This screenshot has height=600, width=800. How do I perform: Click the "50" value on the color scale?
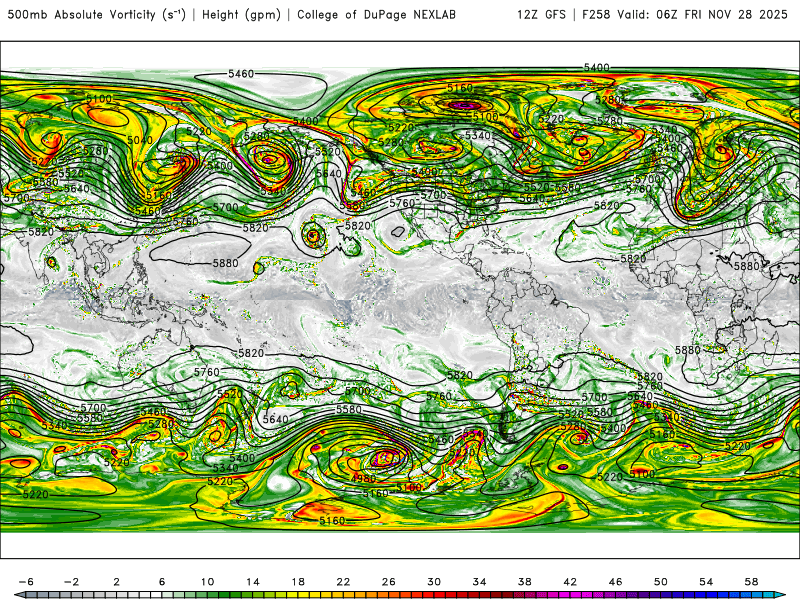click(x=661, y=582)
